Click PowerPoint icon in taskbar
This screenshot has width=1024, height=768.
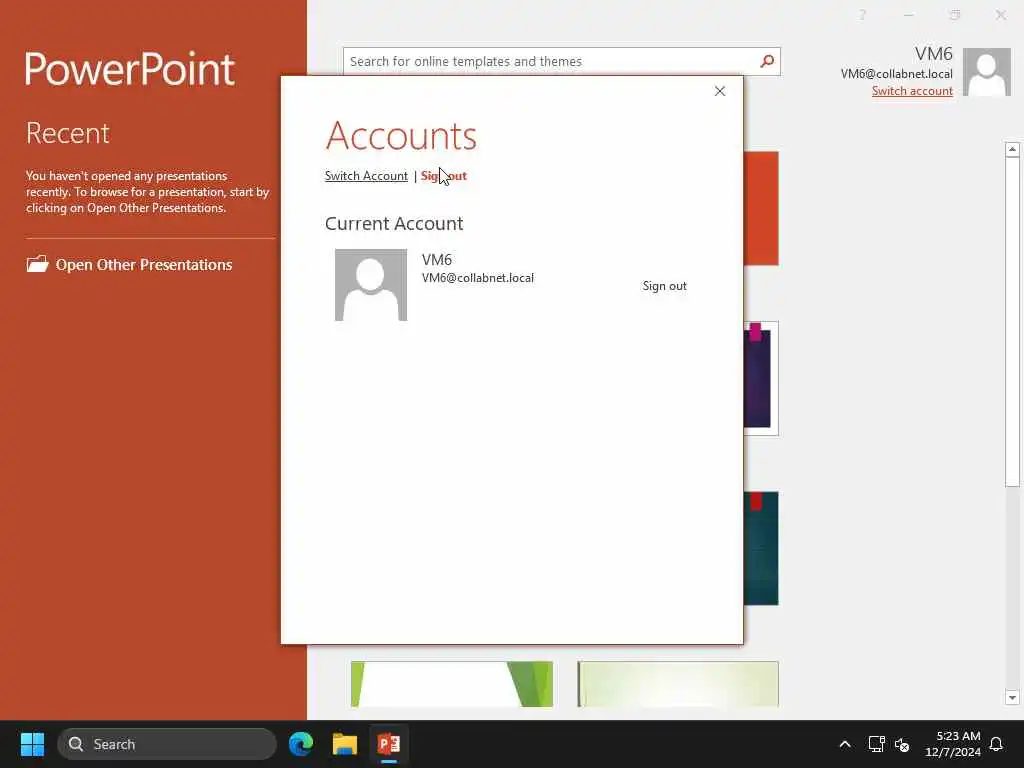coord(389,744)
